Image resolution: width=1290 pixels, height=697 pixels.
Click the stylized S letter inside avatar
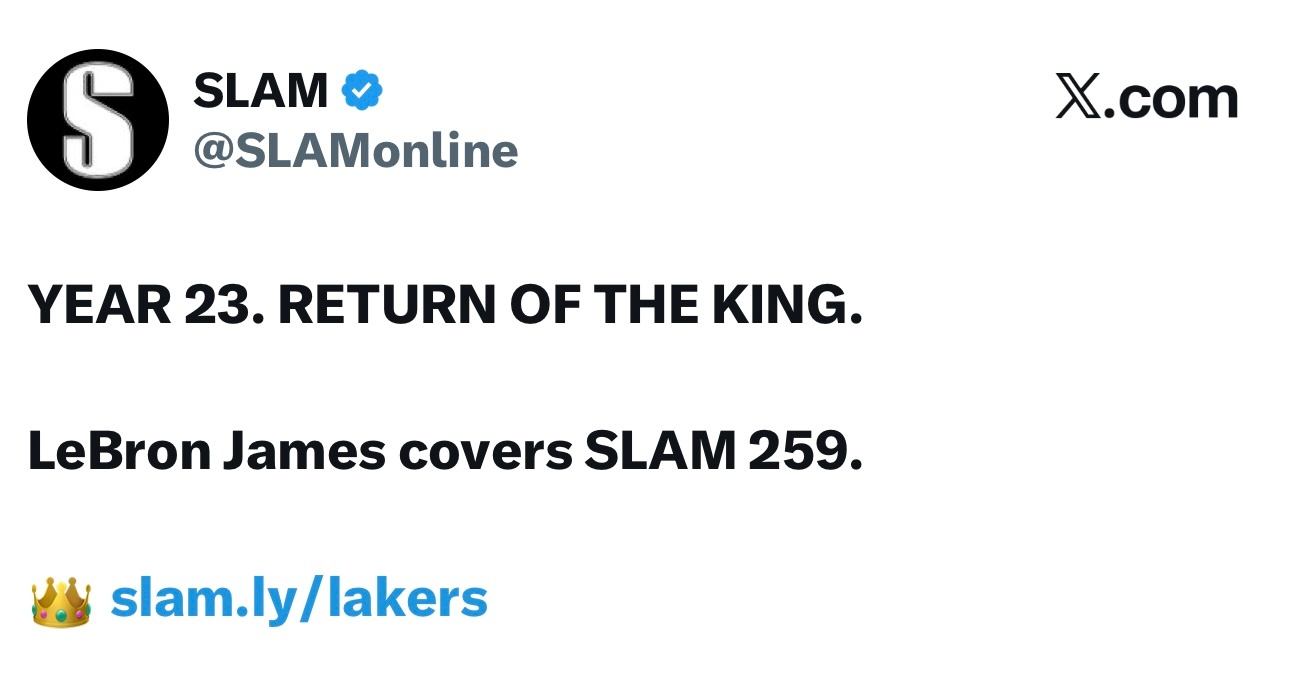(x=98, y=120)
